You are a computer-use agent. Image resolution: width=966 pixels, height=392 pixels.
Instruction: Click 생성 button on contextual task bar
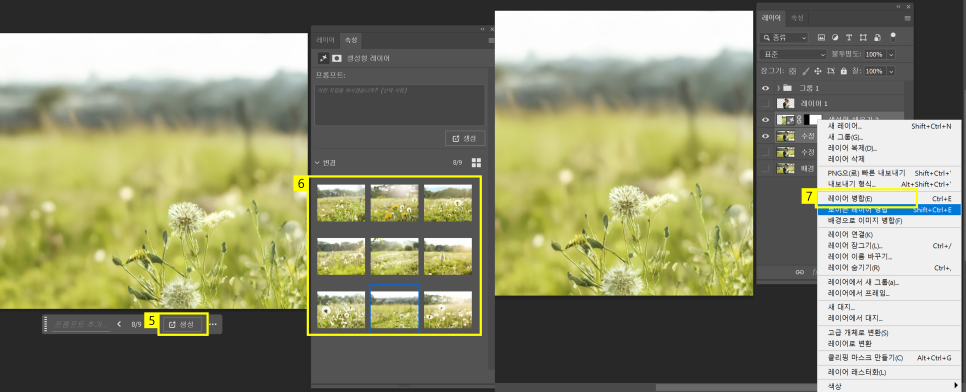pos(182,324)
